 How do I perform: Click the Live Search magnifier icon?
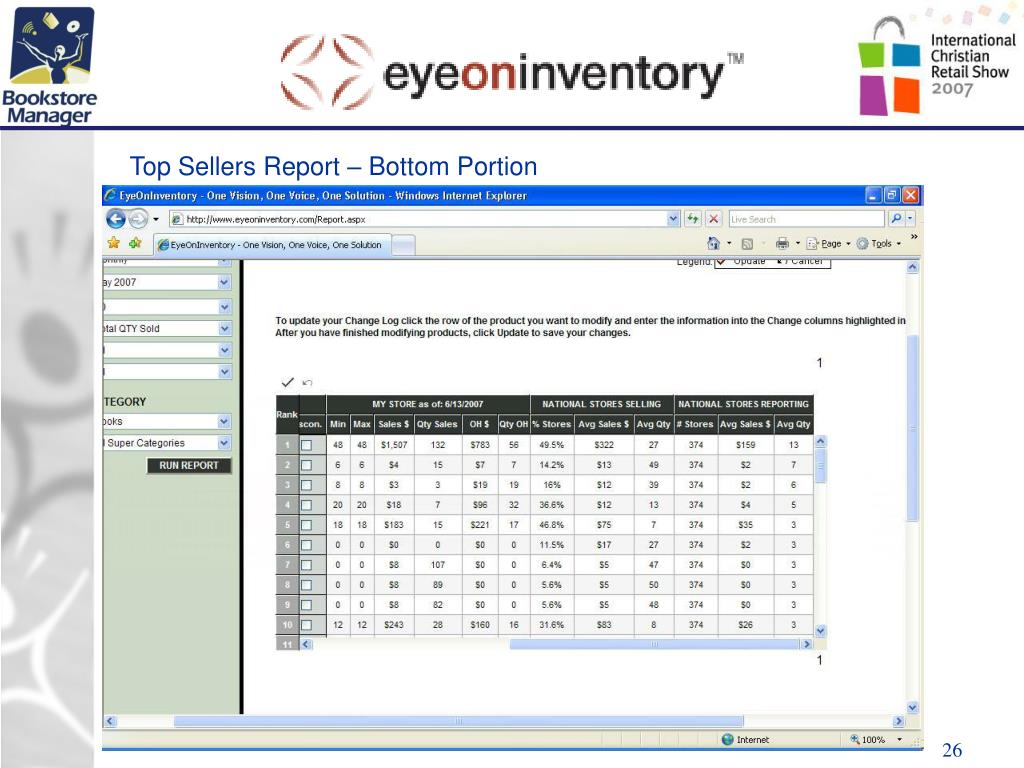tap(896, 219)
